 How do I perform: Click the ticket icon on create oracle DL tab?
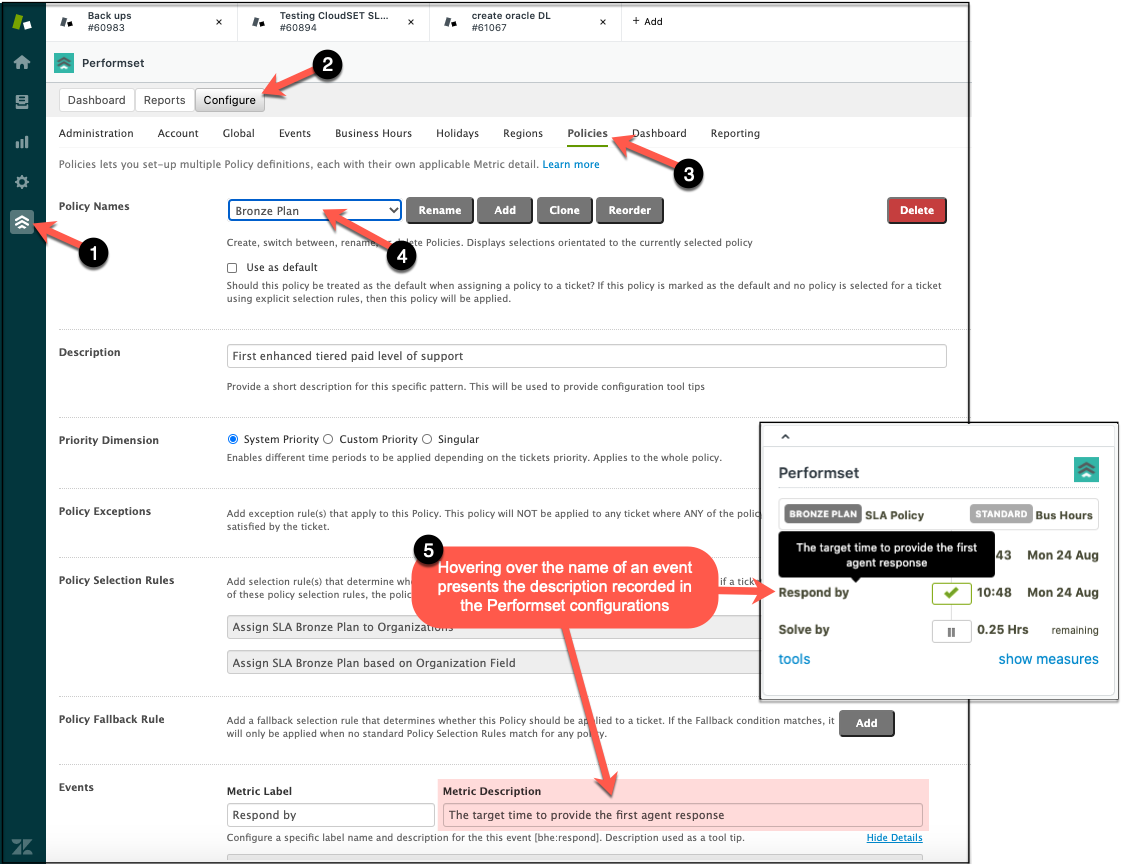(451, 22)
